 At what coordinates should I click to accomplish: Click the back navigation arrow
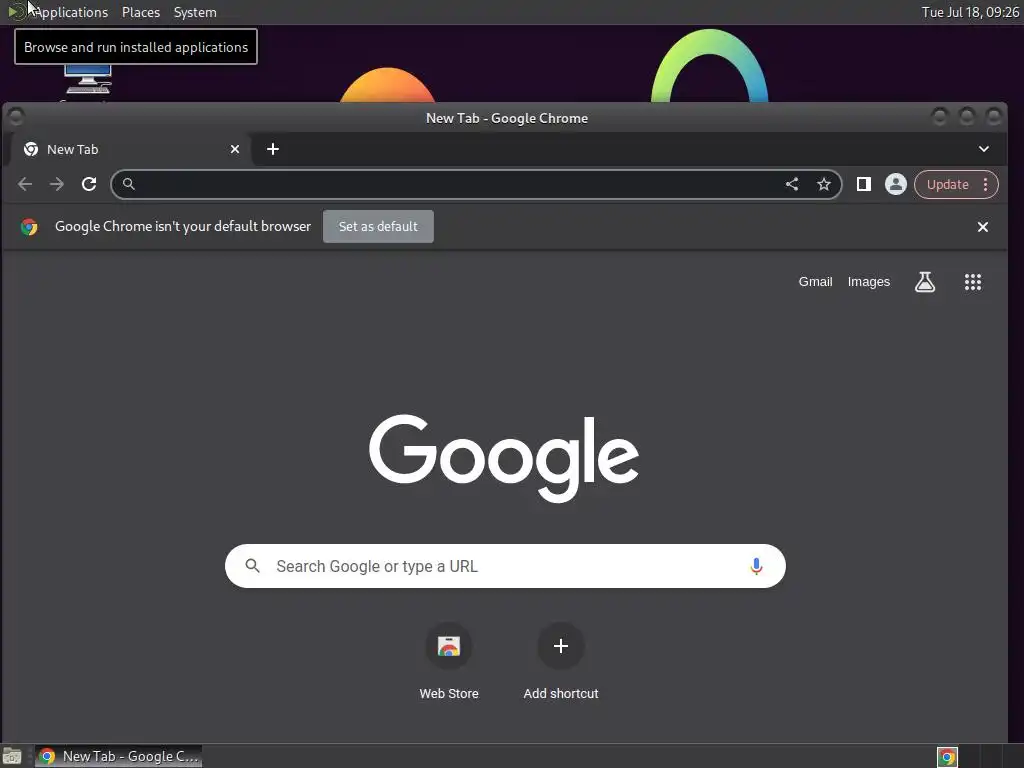[x=25, y=184]
